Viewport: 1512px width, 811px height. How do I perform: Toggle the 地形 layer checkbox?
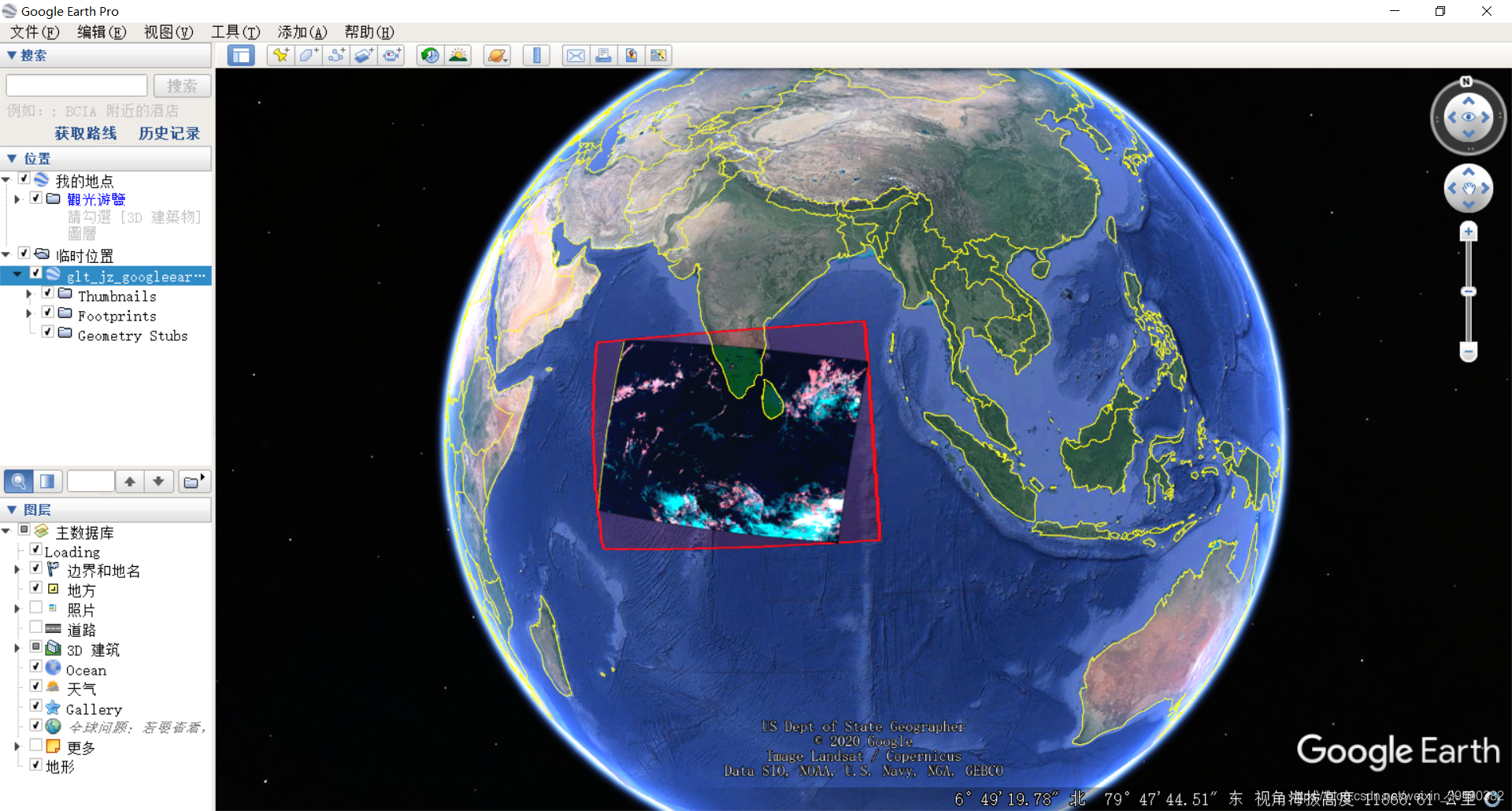[36, 764]
